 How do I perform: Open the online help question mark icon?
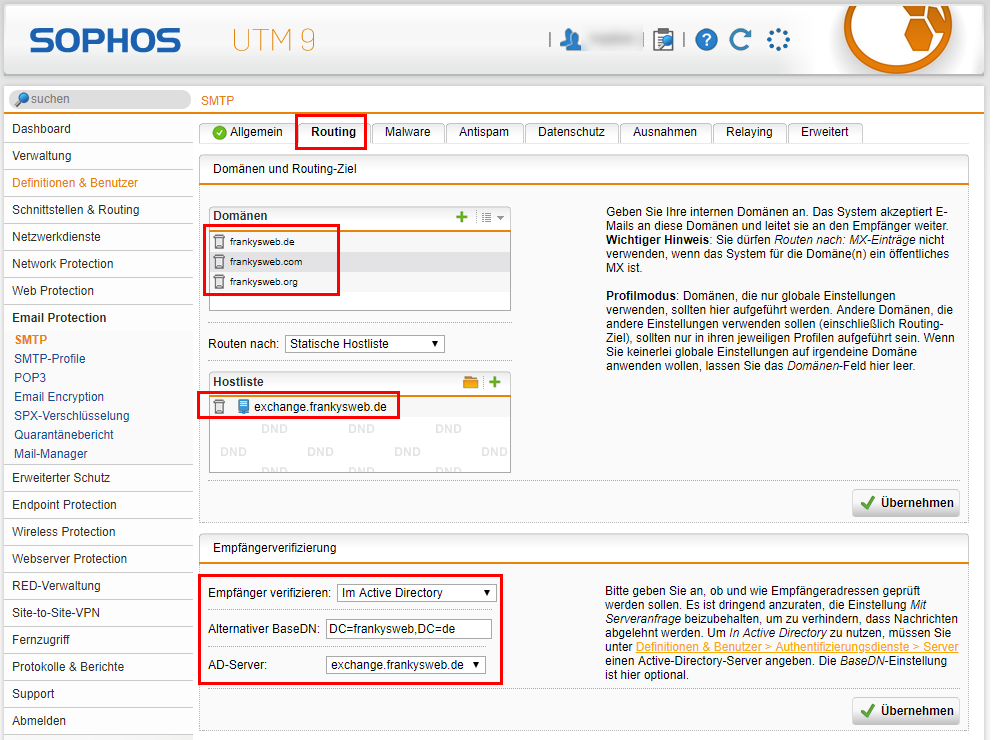pos(707,40)
